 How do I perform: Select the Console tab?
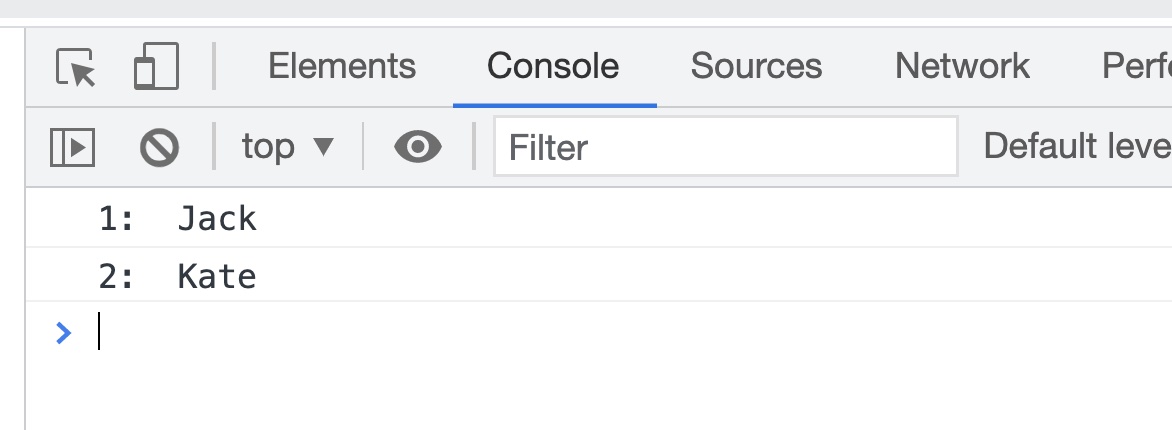pyautogui.click(x=553, y=66)
